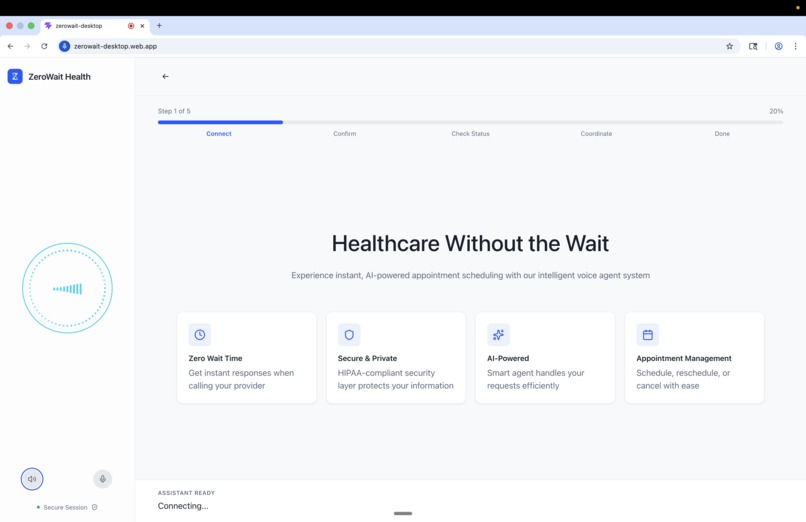Click the ZeroWait Health logo icon
This screenshot has width=806, height=522.
click(15, 77)
